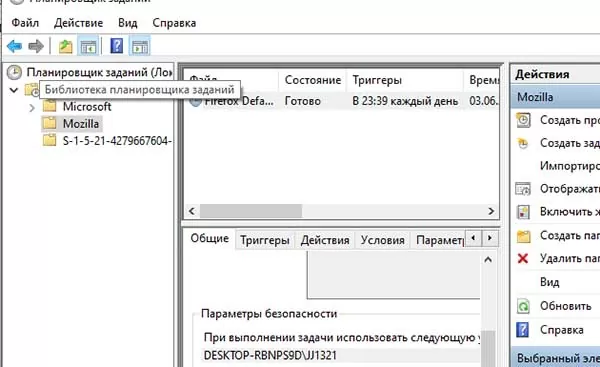Click the S-1-5-21 folder icon in the tree

tap(49, 140)
